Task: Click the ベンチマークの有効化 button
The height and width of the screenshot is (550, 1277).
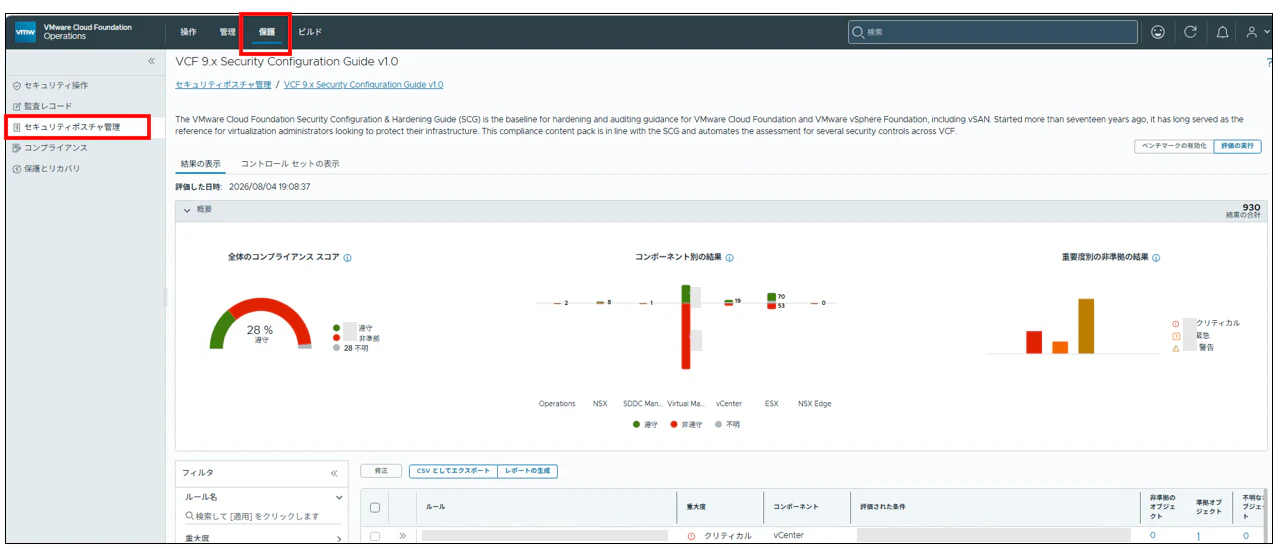Action: pyautogui.click(x=1174, y=146)
